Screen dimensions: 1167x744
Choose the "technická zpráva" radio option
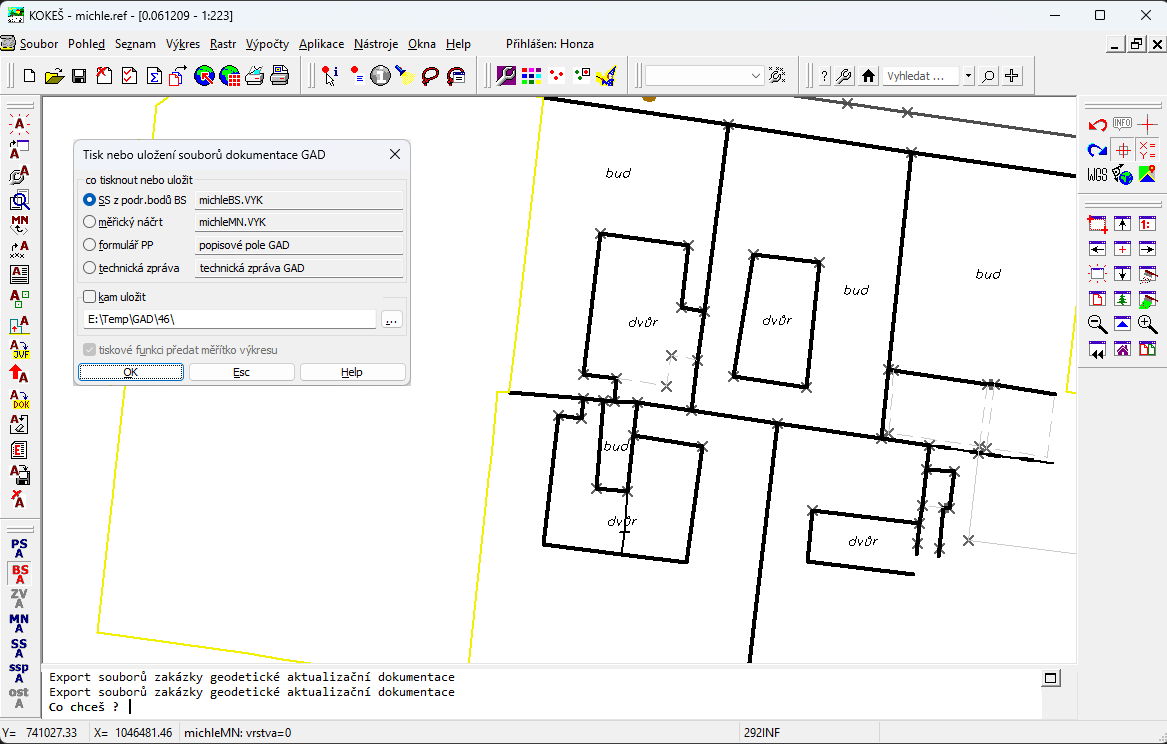90,268
